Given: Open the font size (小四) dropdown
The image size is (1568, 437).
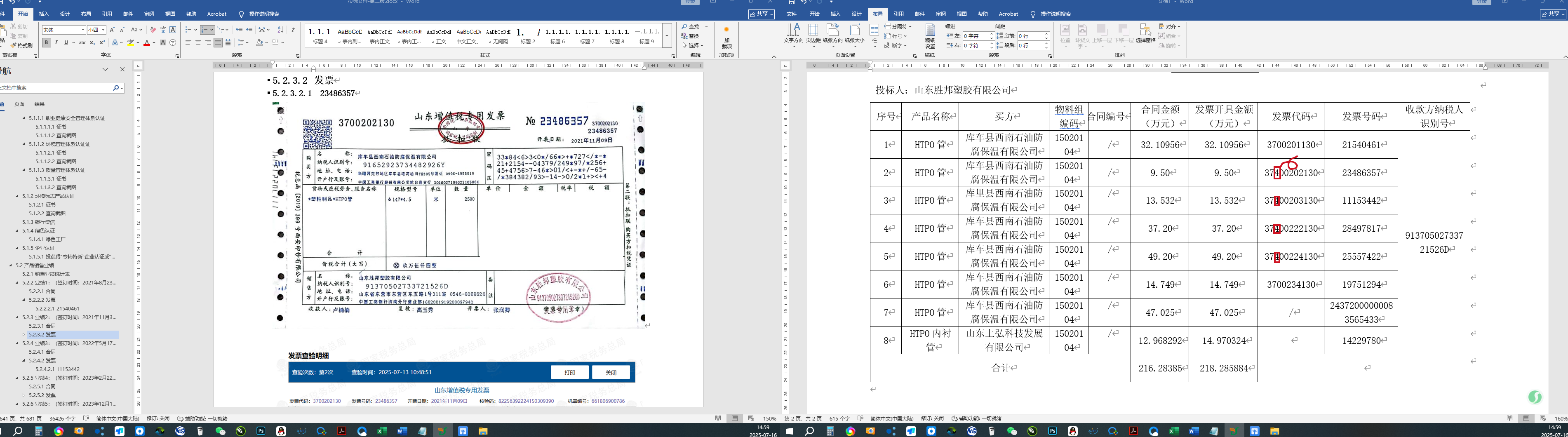Looking at the screenshot, I should [x=103, y=30].
